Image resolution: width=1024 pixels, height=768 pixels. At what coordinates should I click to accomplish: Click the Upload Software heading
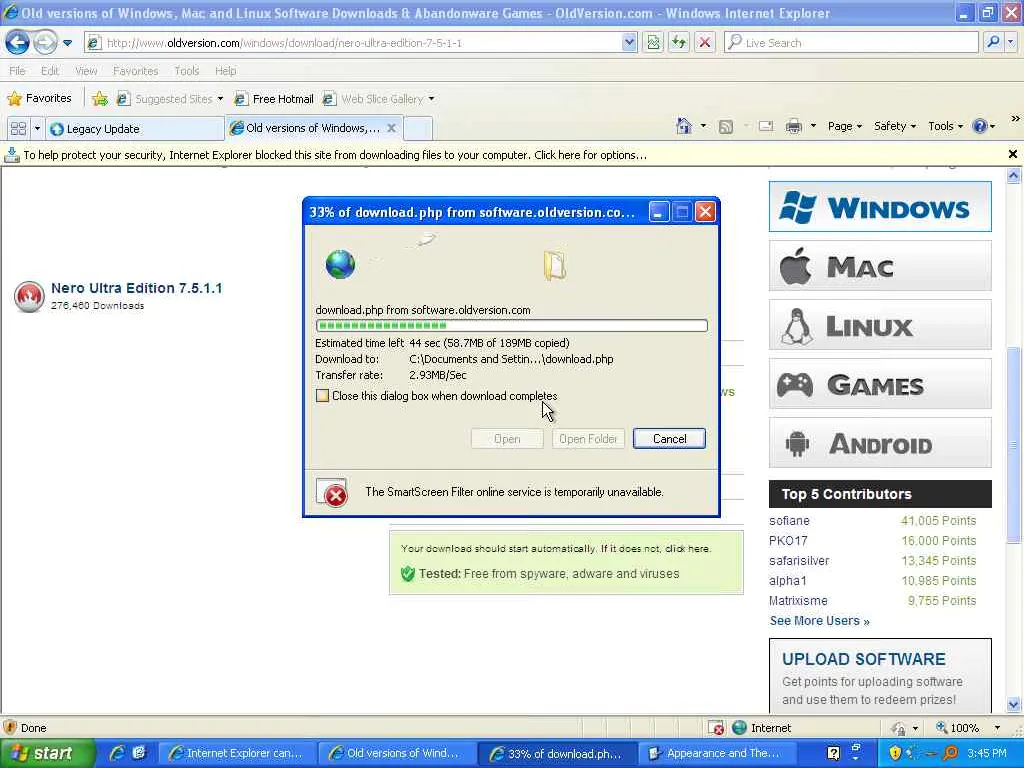click(863, 659)
